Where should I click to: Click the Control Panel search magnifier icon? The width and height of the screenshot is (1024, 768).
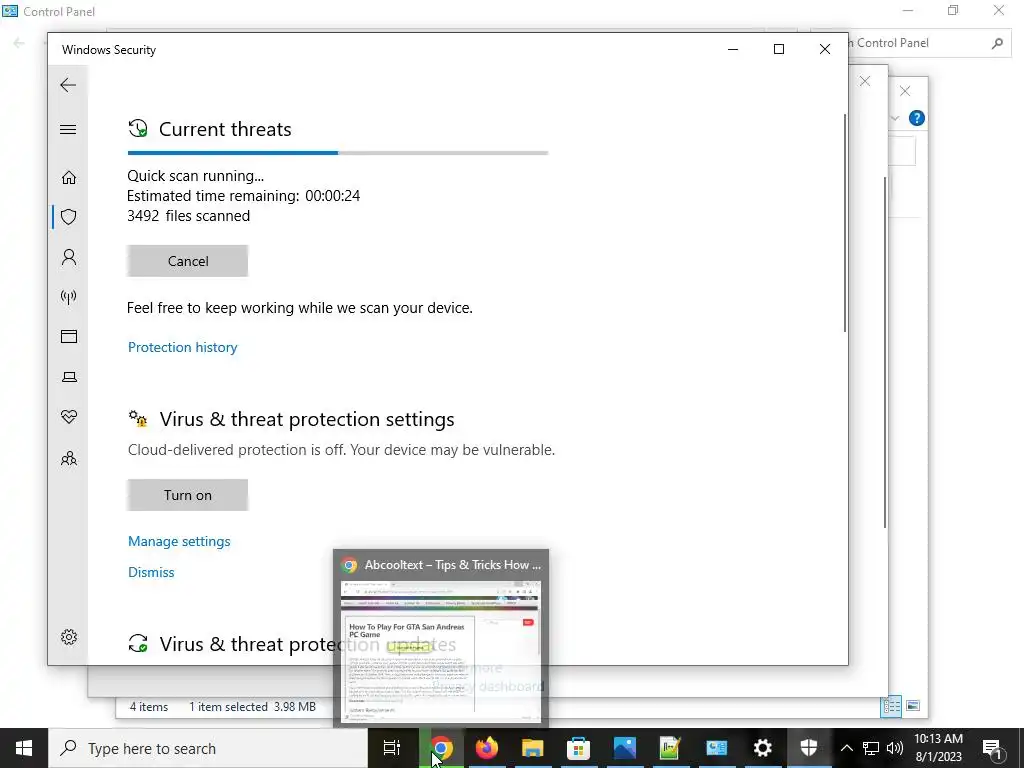tap(997, 43)
